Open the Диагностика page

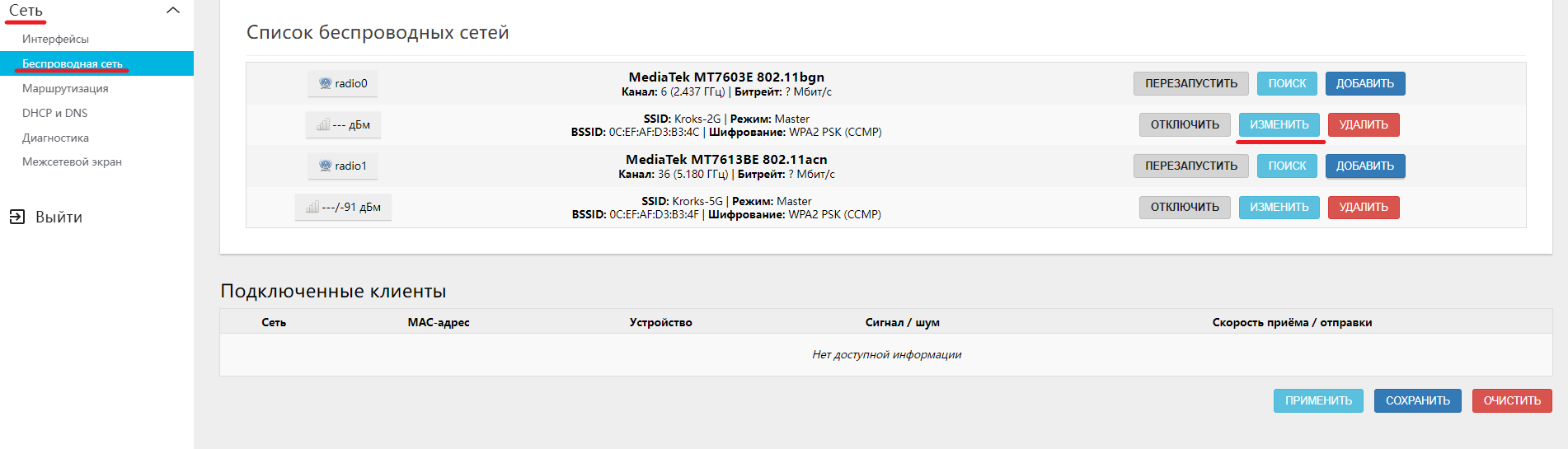(x=55, y=138)
